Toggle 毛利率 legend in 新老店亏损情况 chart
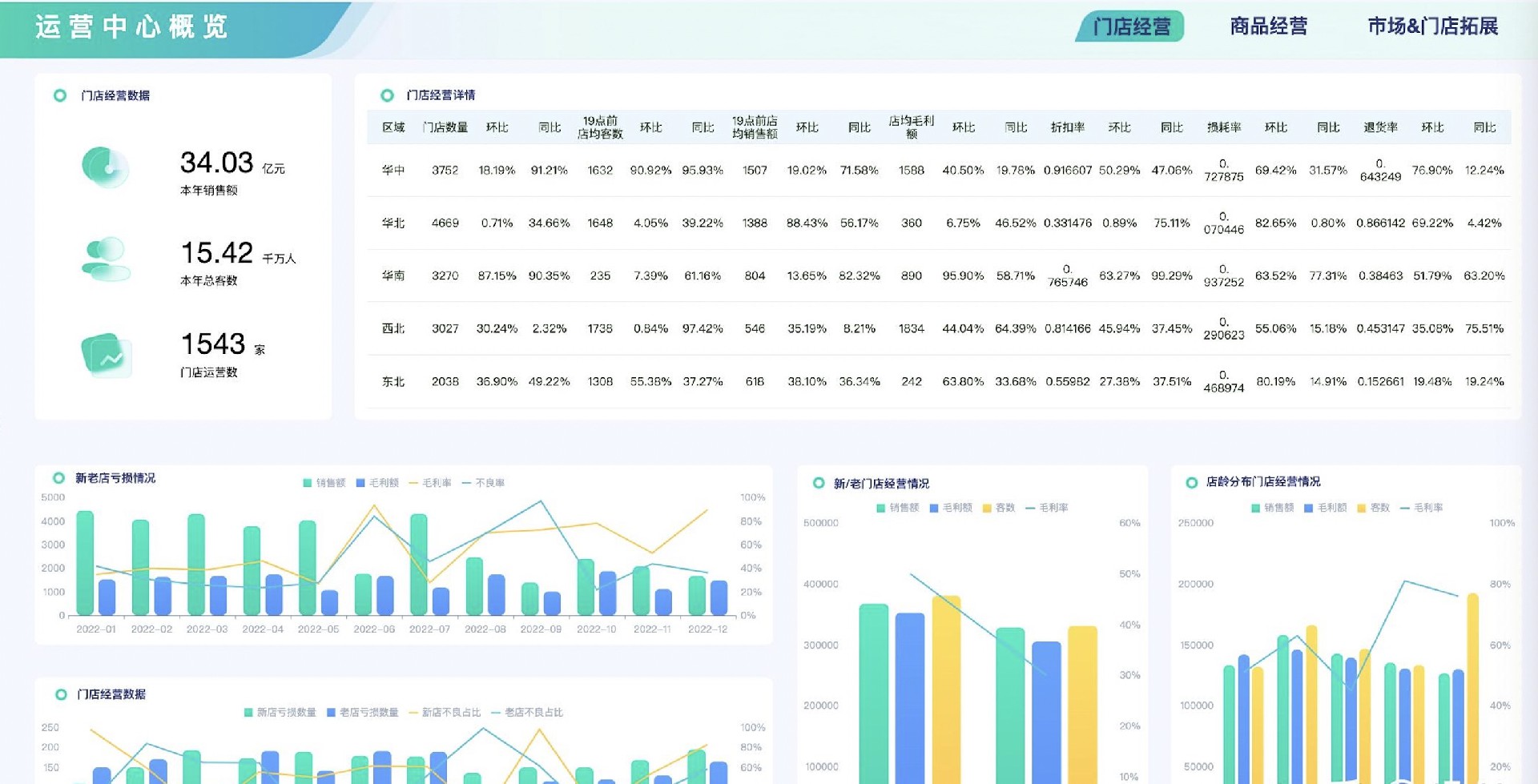 tap(430, 483)
